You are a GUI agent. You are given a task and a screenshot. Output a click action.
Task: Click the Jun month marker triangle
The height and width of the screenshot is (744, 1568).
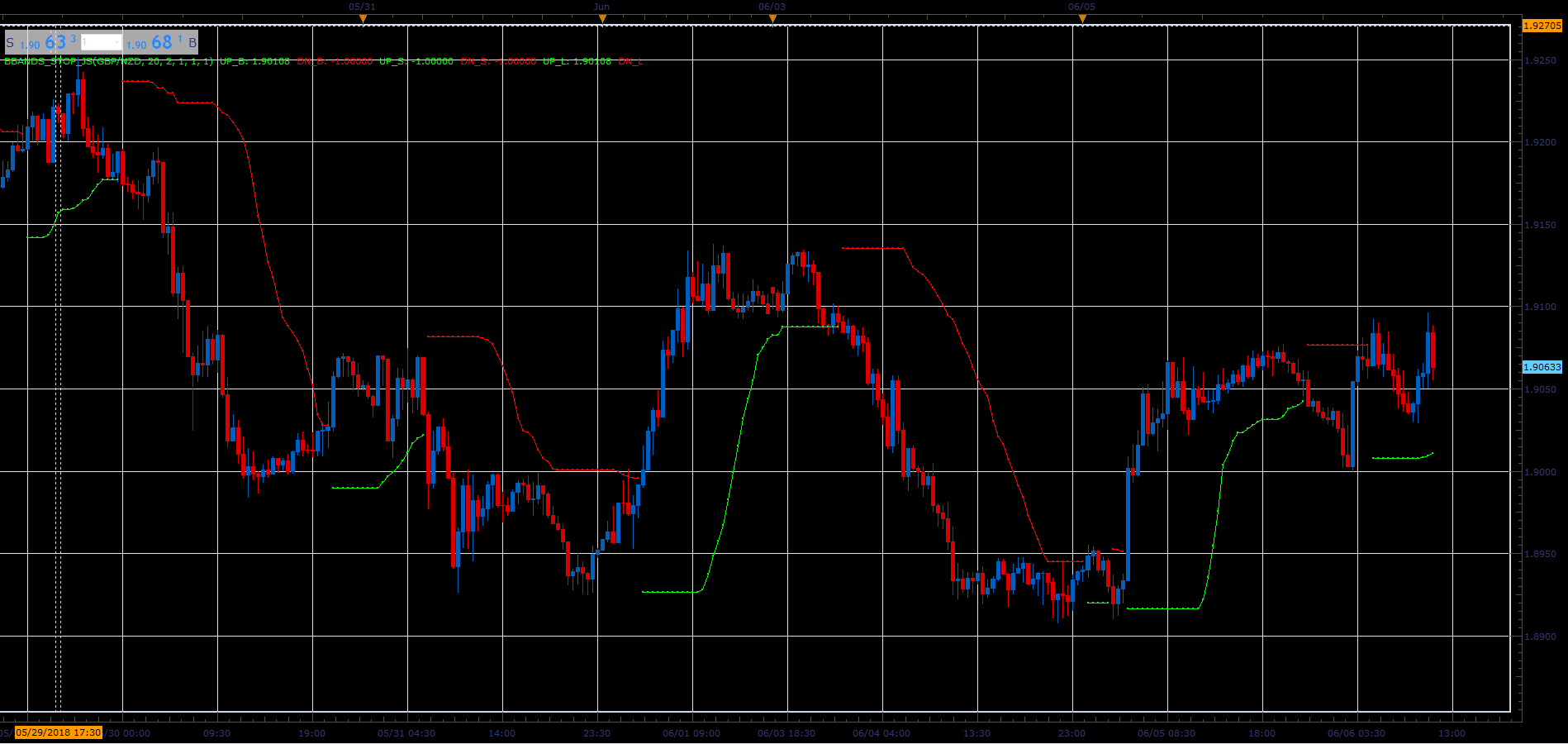tap(602, 18)
